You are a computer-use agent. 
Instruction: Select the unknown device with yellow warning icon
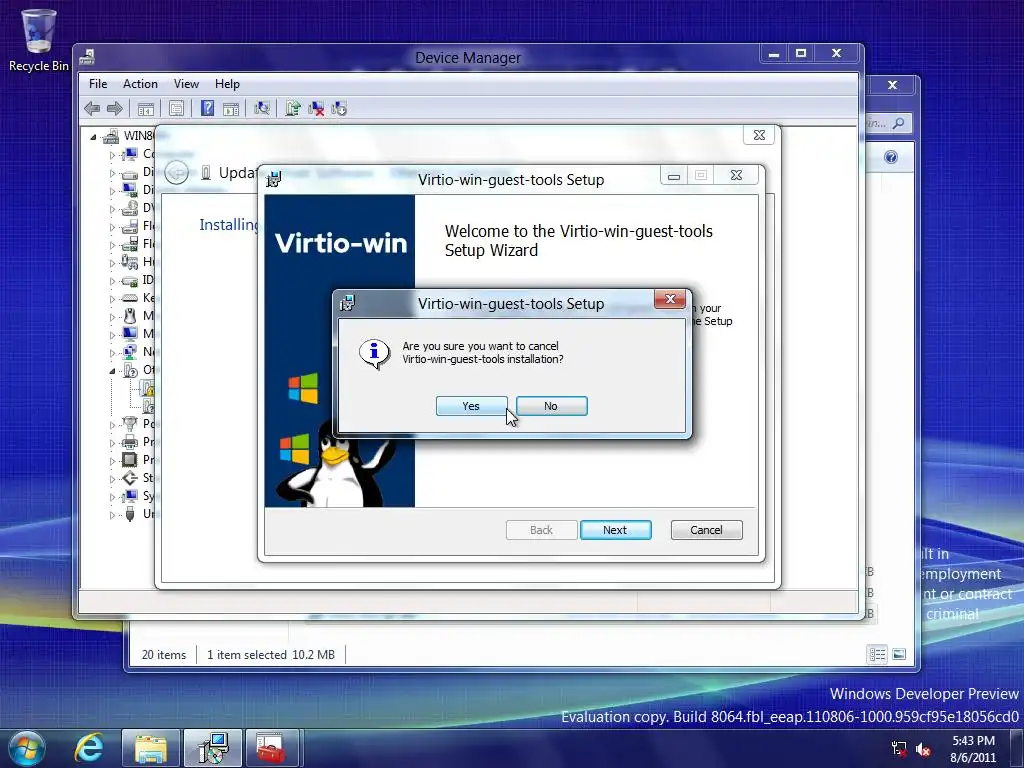pyautogui.click(x=148, y=388)
